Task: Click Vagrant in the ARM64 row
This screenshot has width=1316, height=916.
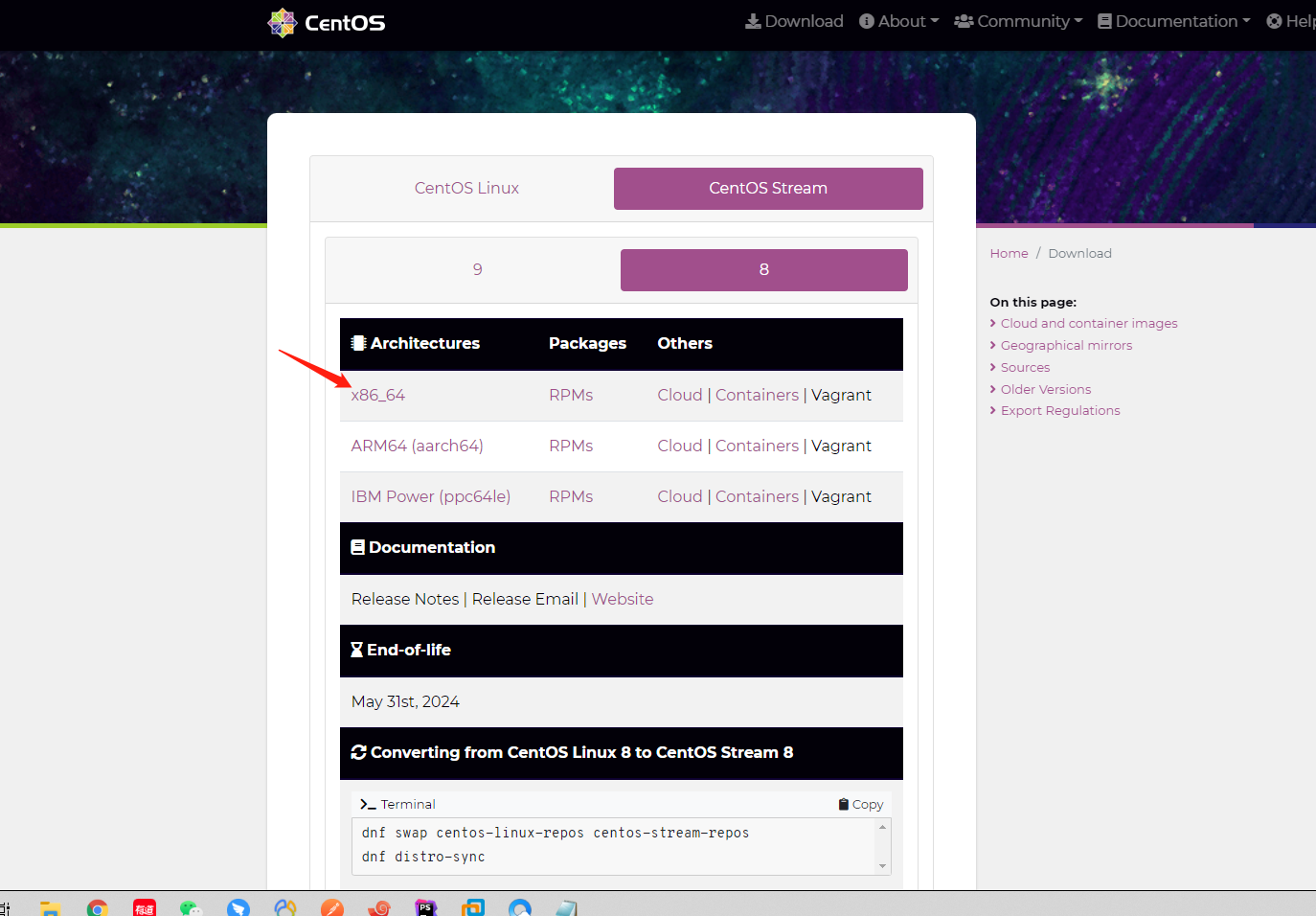Action: [841, 446]
